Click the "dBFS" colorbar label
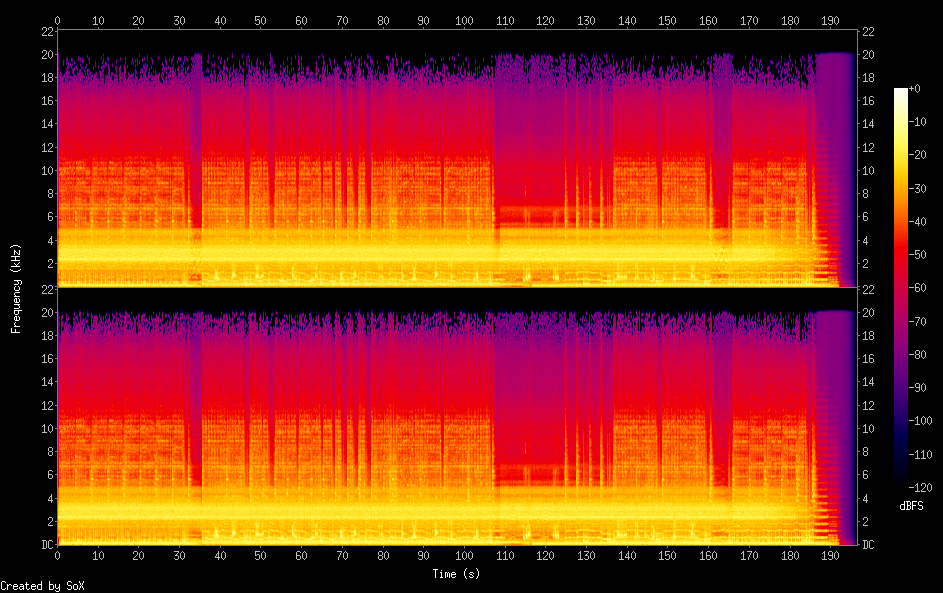The width and height of the screenshot is (943, 593). pos(911,506)
